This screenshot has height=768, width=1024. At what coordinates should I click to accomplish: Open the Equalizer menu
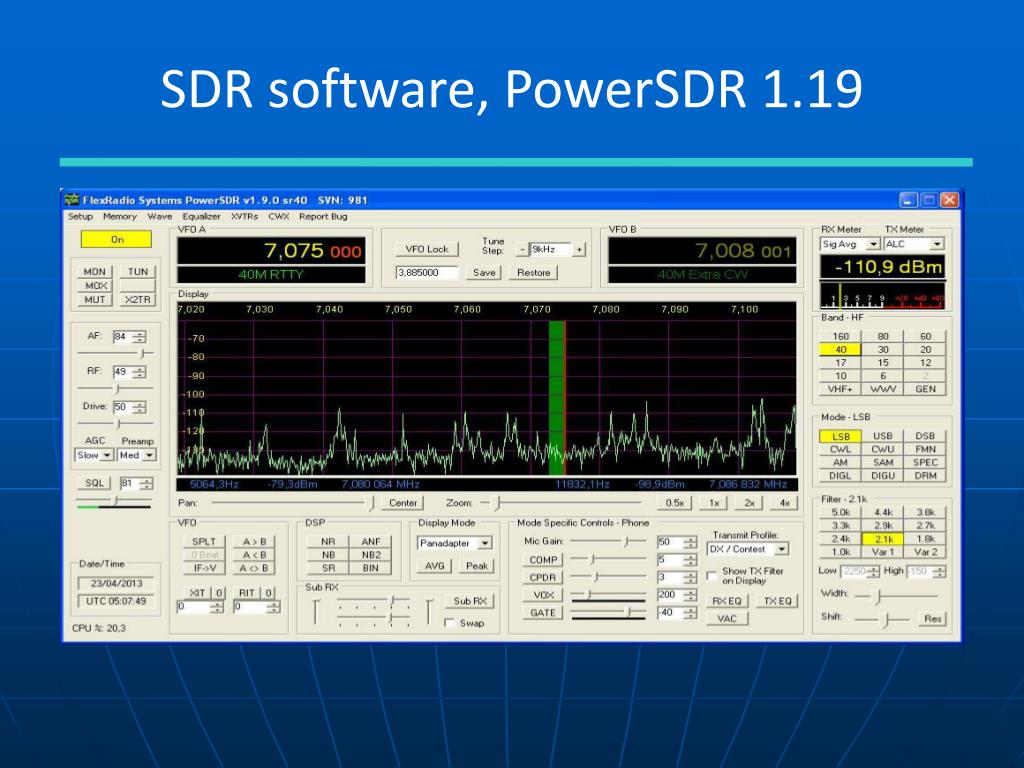(201, 217)
